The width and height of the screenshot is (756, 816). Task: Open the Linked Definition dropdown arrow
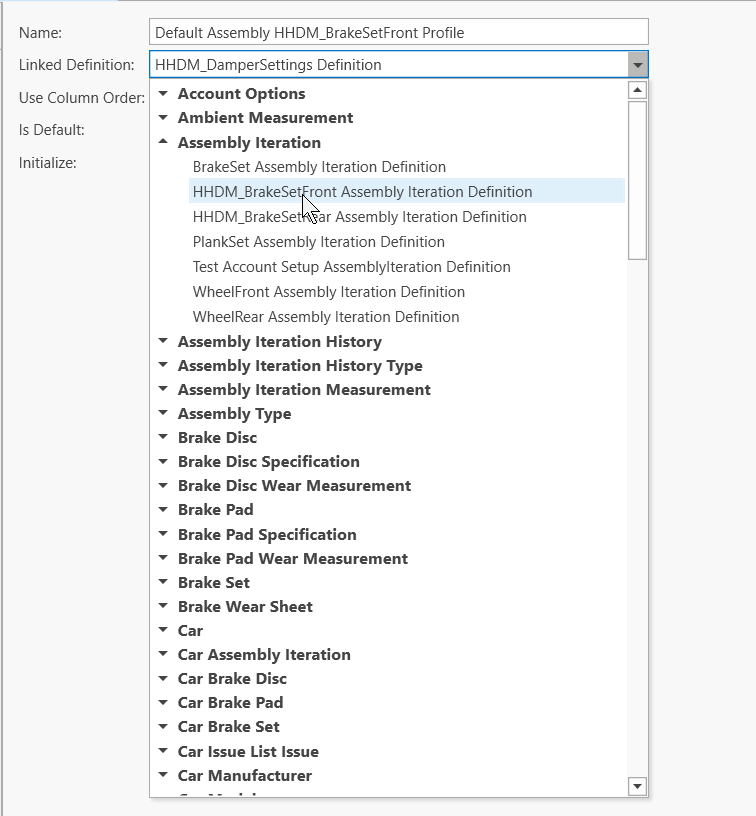coord(637,65)
